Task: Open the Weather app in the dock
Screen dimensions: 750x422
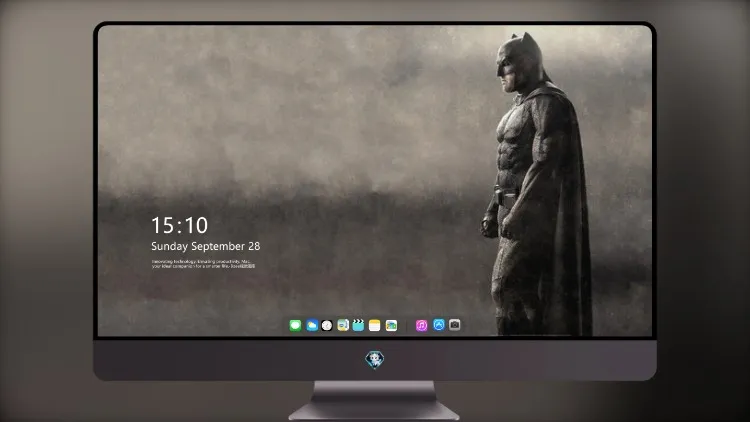Action: pyautogui.click(x=312, y=325)
